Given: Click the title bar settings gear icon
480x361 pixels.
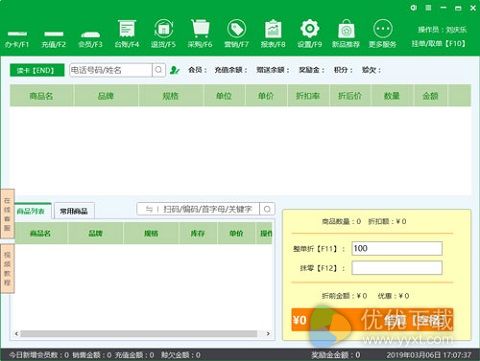Looking at the screenshot, I should click(x=413, y=7).
